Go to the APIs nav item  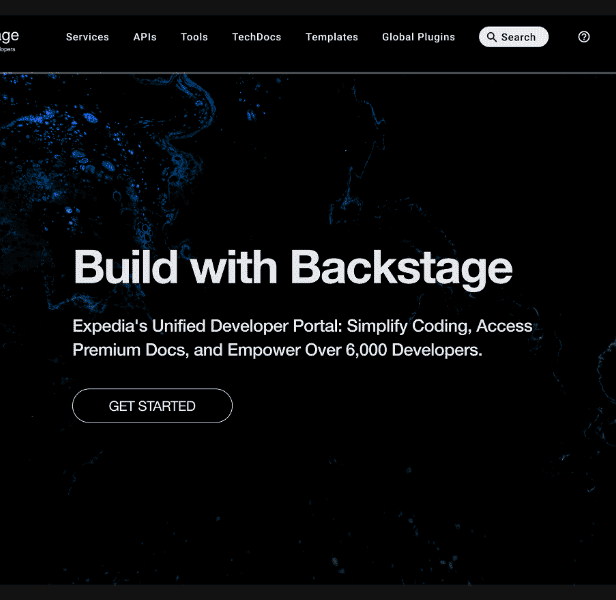click(x=145, y=37)
